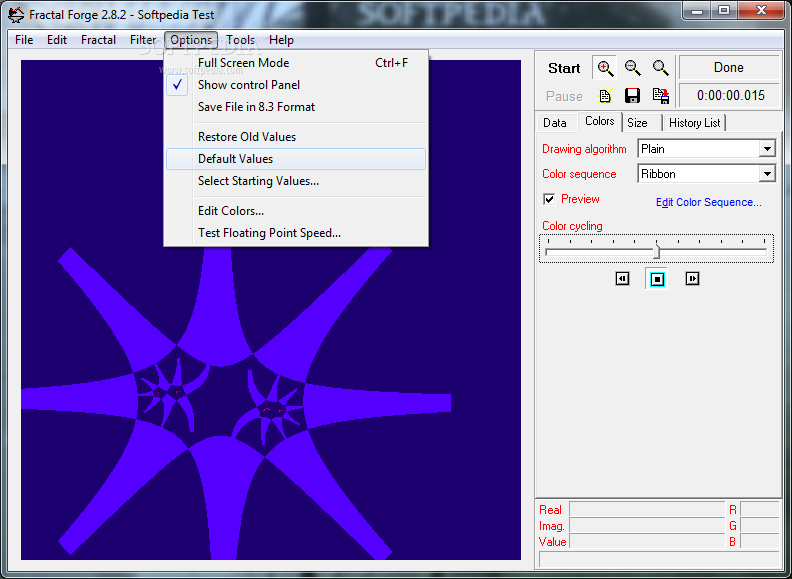Open the Fractal menu
The height and width of the screenshot is (579, 792).
pos(98,40)
